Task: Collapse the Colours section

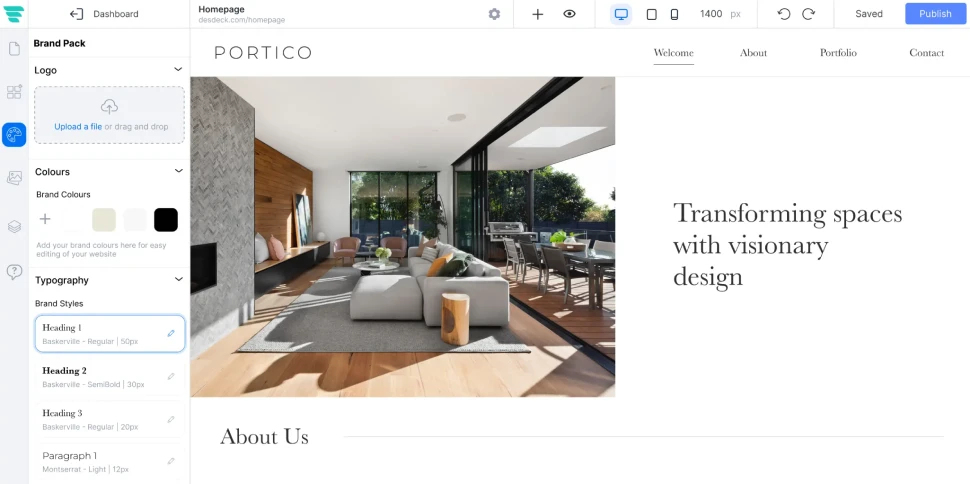Action: (x=178, y=171)
